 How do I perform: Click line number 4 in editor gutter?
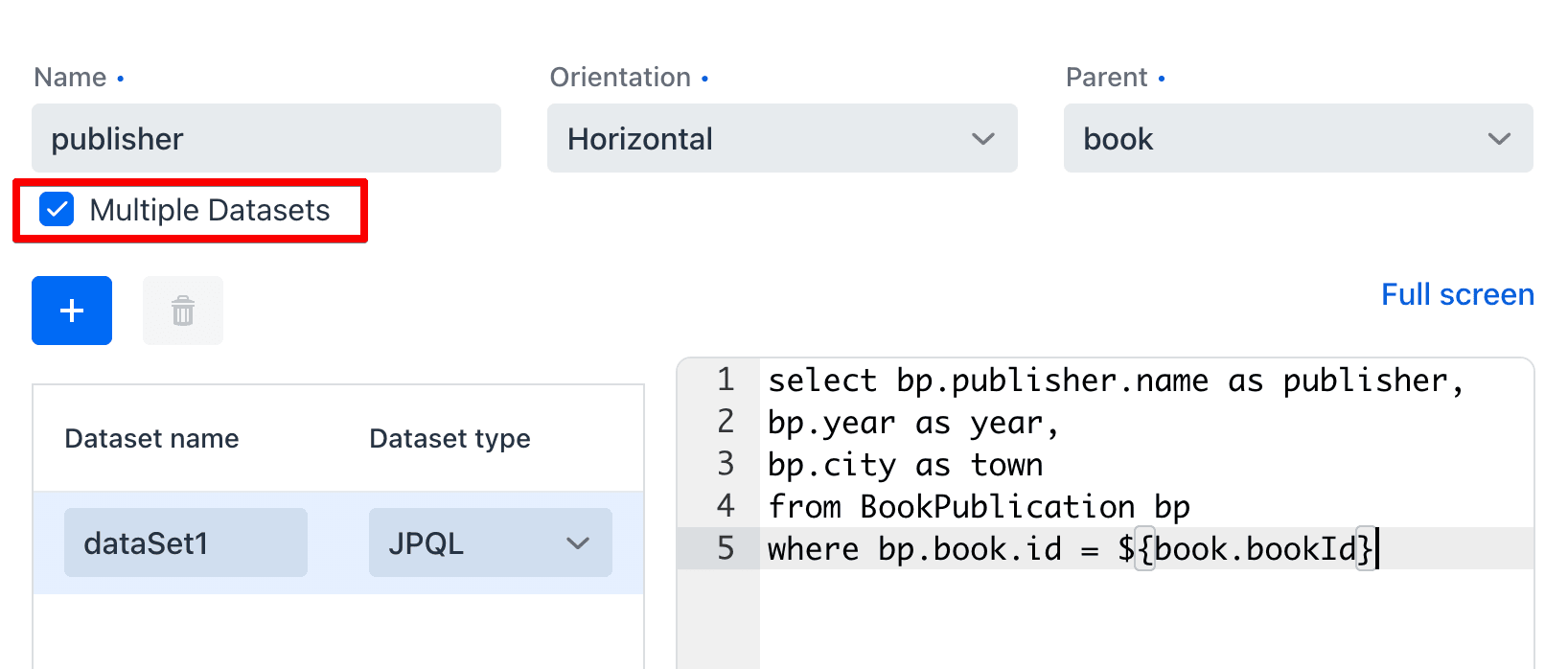(x=726, y=507)
